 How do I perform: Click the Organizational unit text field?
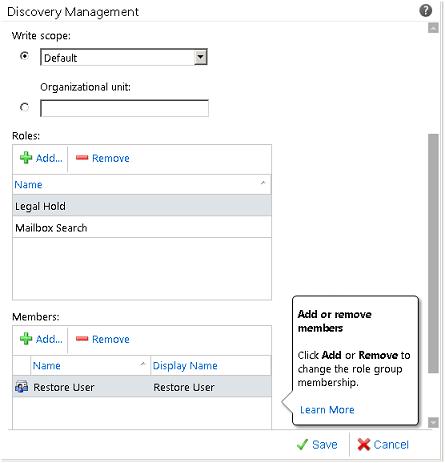[124, 108]
